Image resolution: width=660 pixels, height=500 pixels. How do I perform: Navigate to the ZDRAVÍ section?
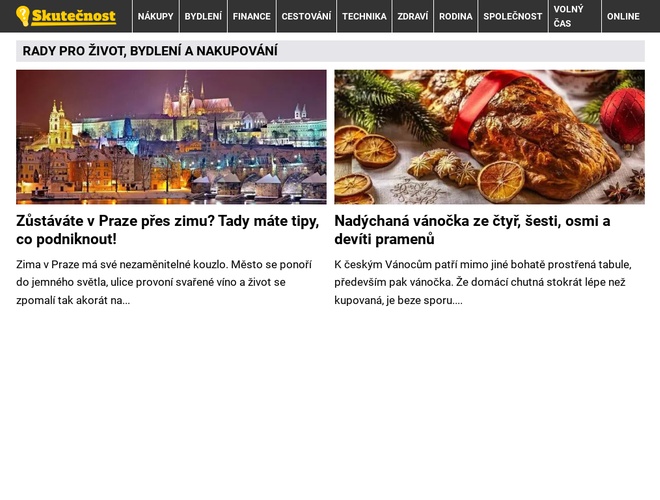point(412,16)
